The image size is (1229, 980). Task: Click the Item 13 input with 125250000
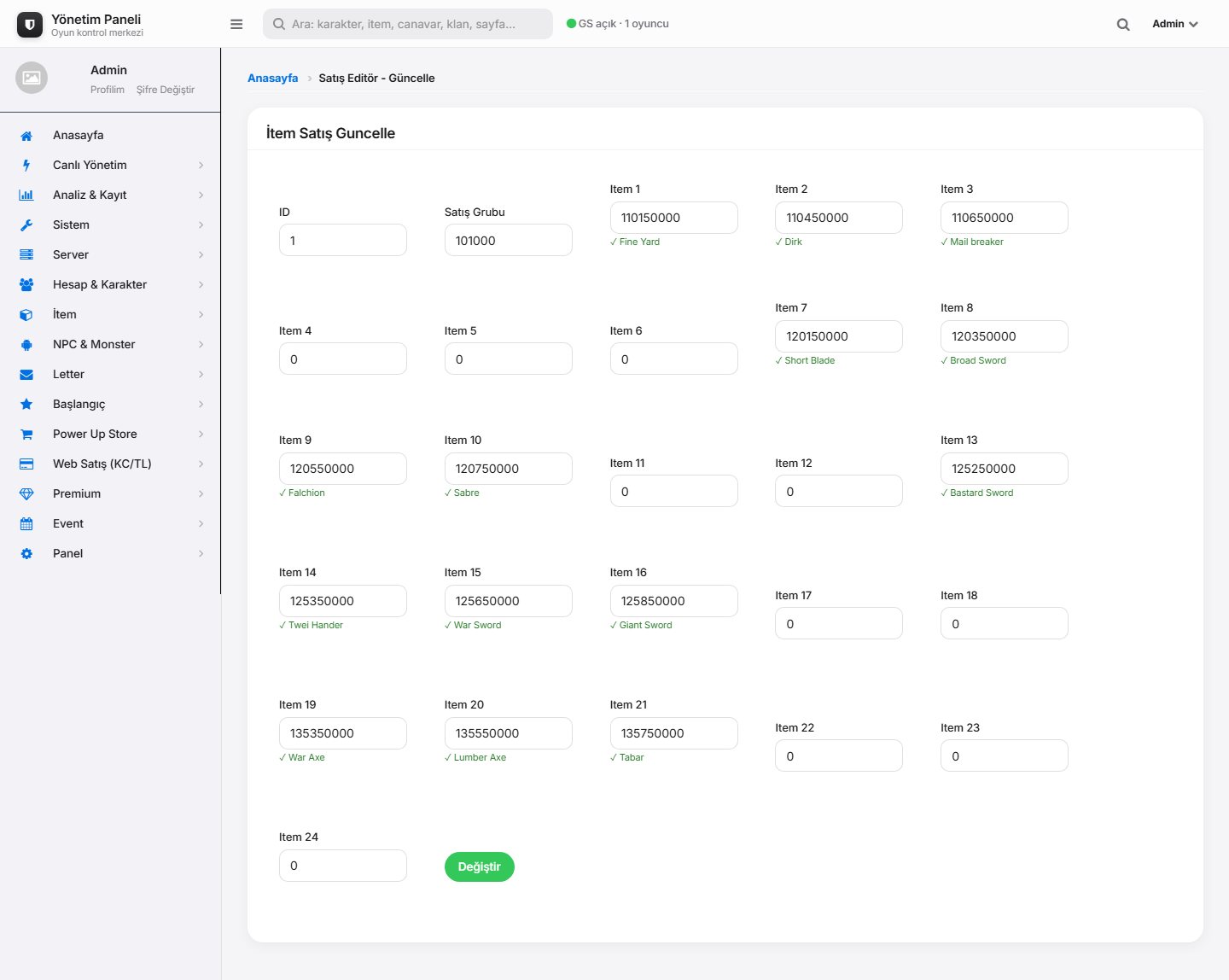point(1005,469)
